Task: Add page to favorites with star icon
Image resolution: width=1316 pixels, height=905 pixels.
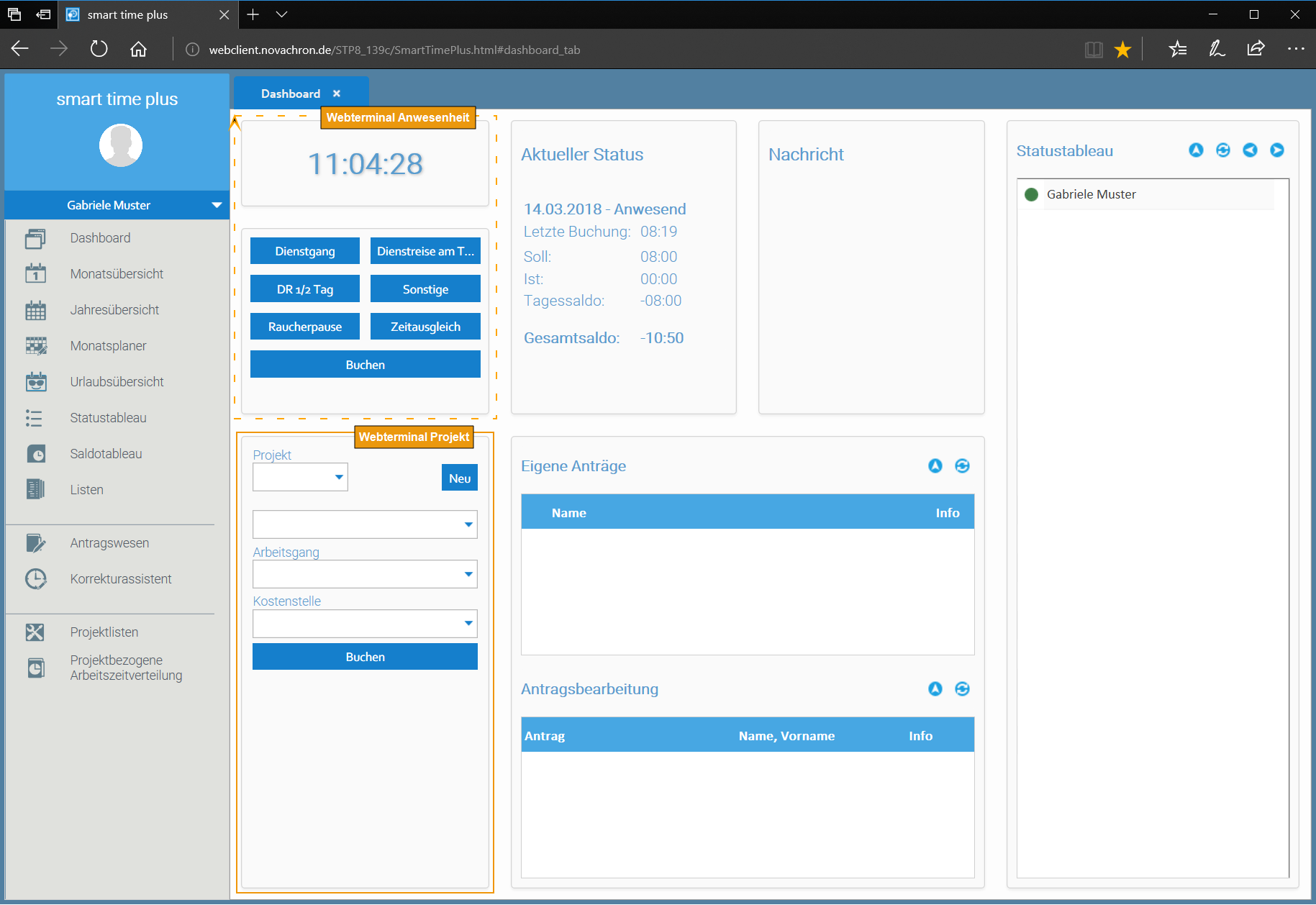Action: (x=1122, y=50)
